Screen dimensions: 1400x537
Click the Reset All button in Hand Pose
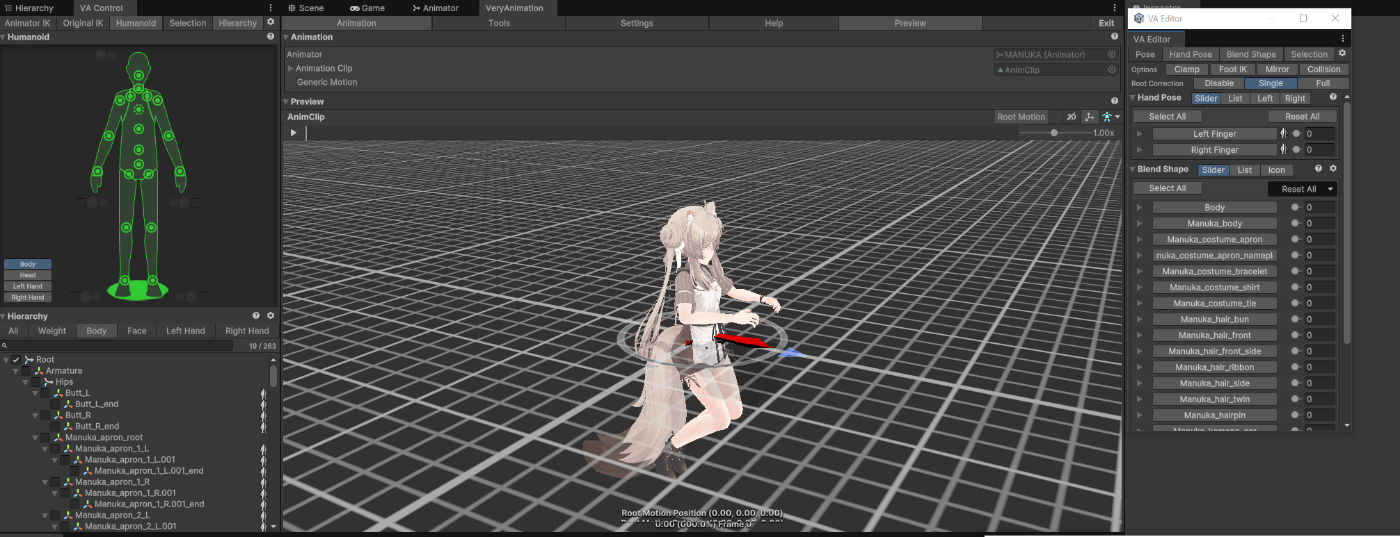[1302, 116]
